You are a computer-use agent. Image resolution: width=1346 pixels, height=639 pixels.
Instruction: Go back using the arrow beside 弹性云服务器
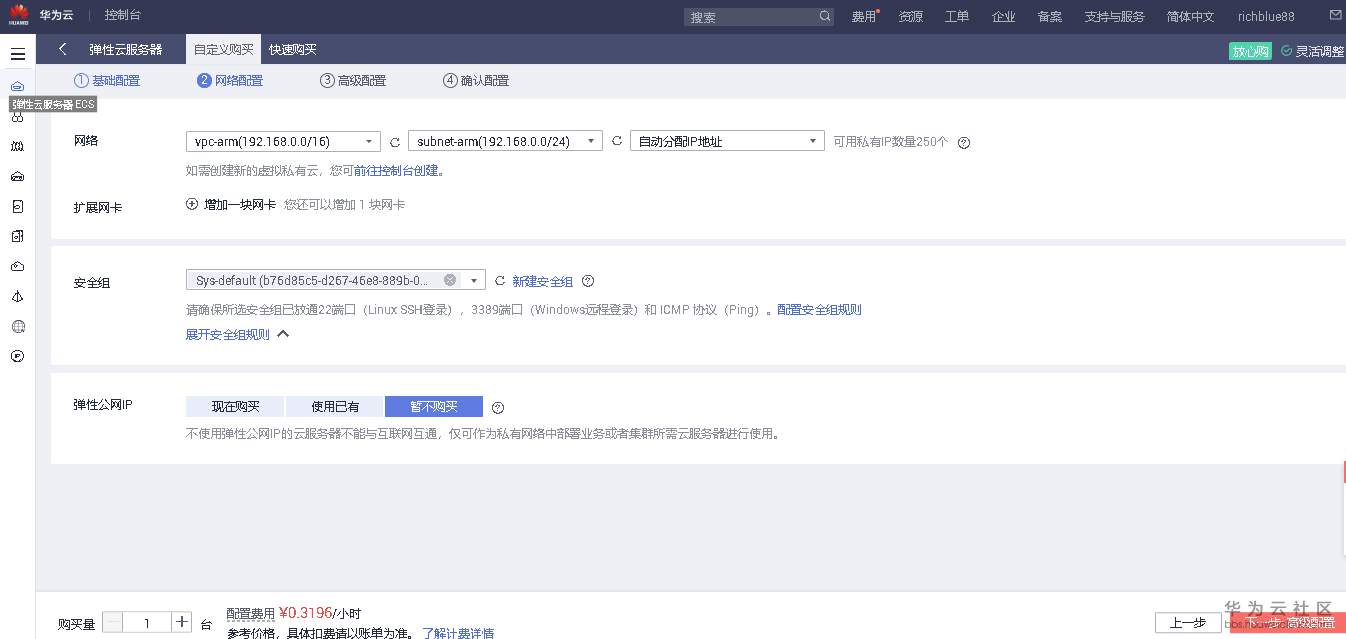[x=63, y=49]
